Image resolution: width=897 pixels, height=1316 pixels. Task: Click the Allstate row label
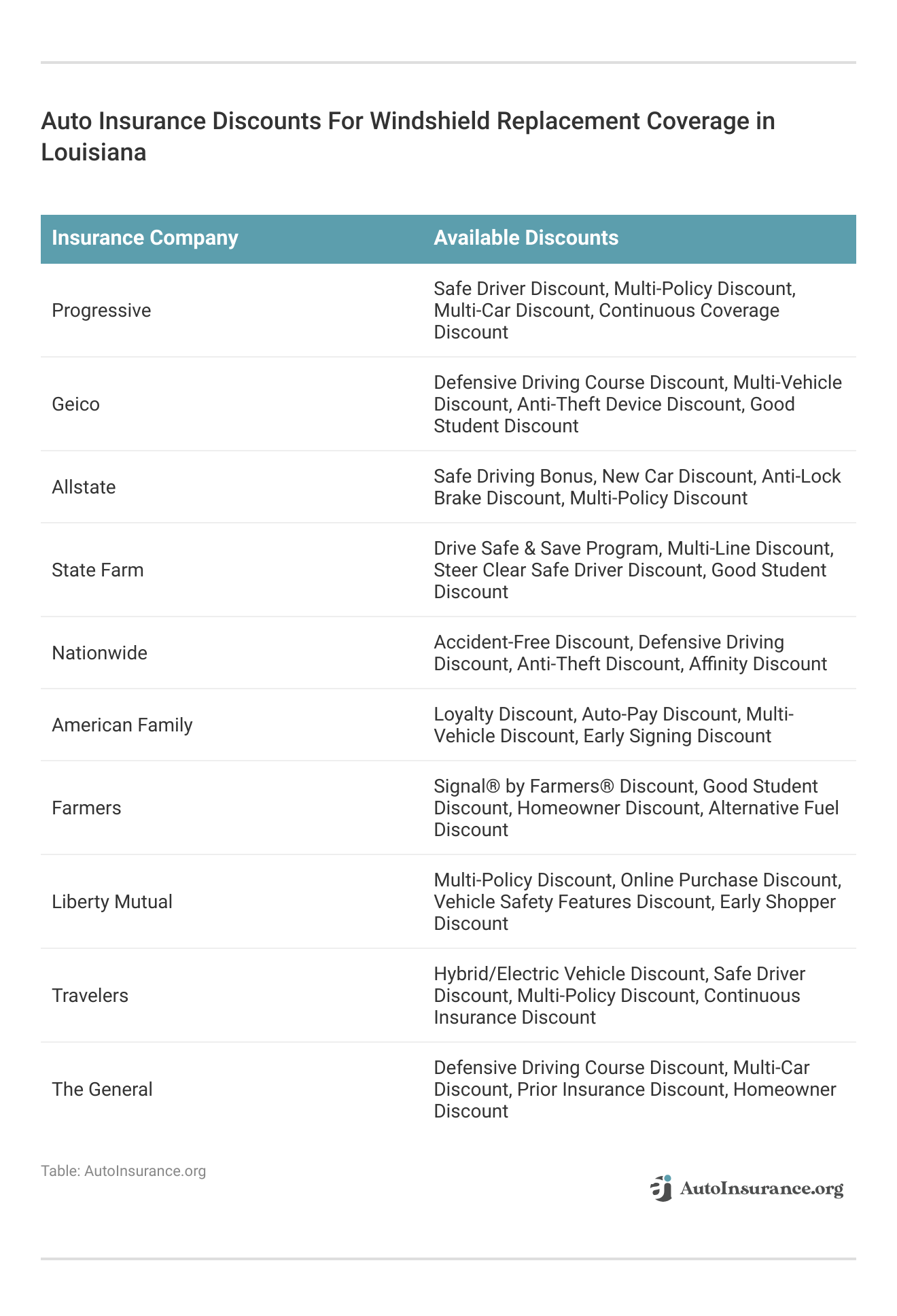click(84, 487)
